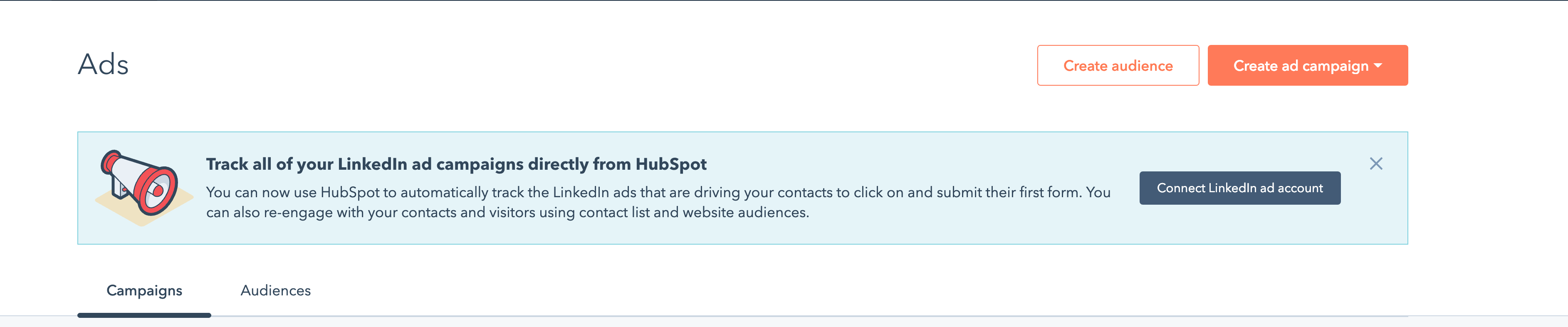1568x327 pixels.
Task: Click the dark underline beneath Campaigns tab
Action: pos(144,315)
